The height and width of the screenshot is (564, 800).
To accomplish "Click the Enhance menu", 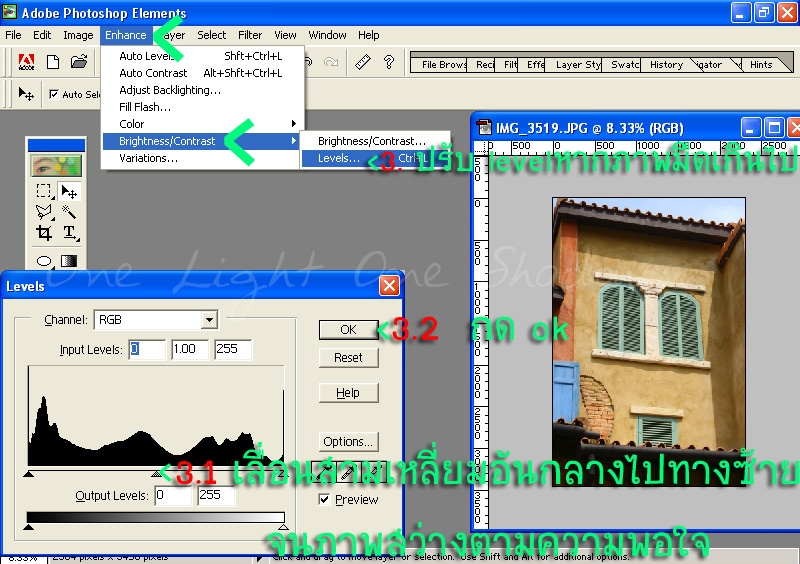I will tap(126, 35).
